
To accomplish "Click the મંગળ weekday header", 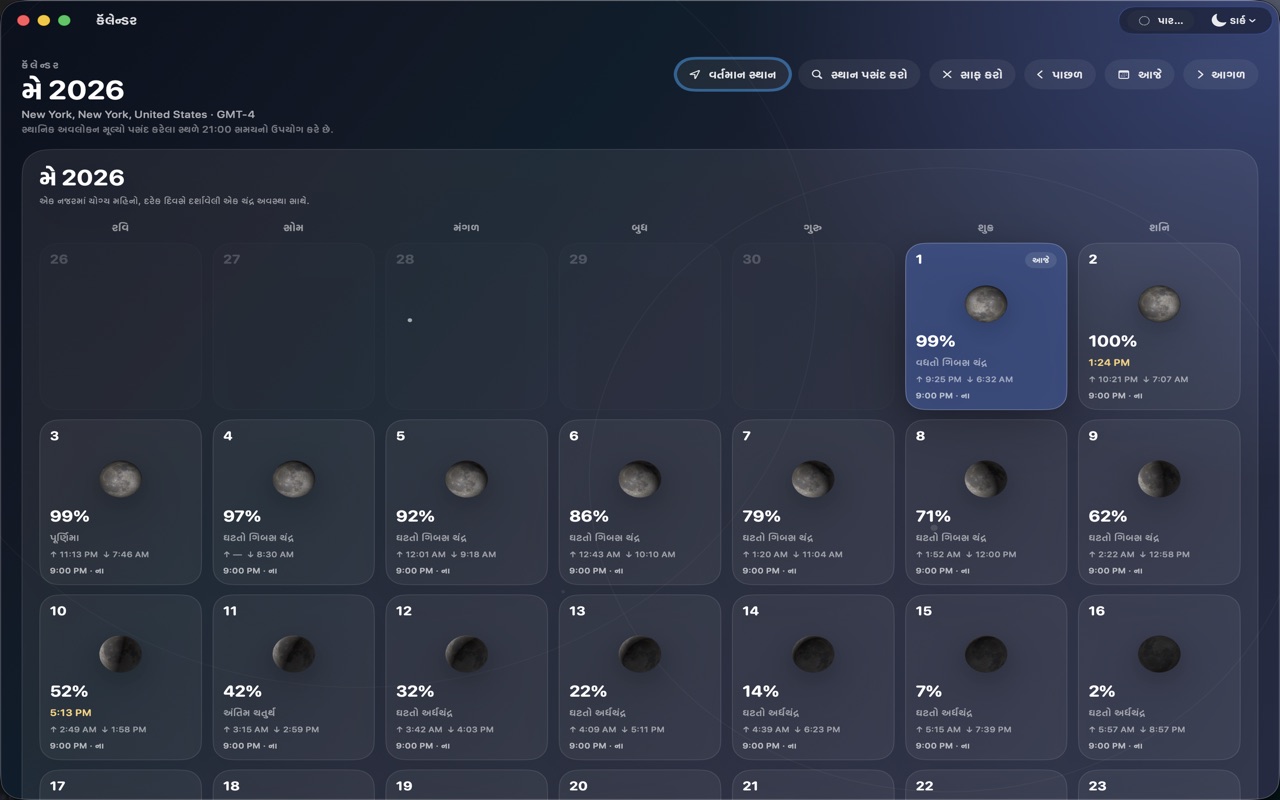I will click(466, 228).
